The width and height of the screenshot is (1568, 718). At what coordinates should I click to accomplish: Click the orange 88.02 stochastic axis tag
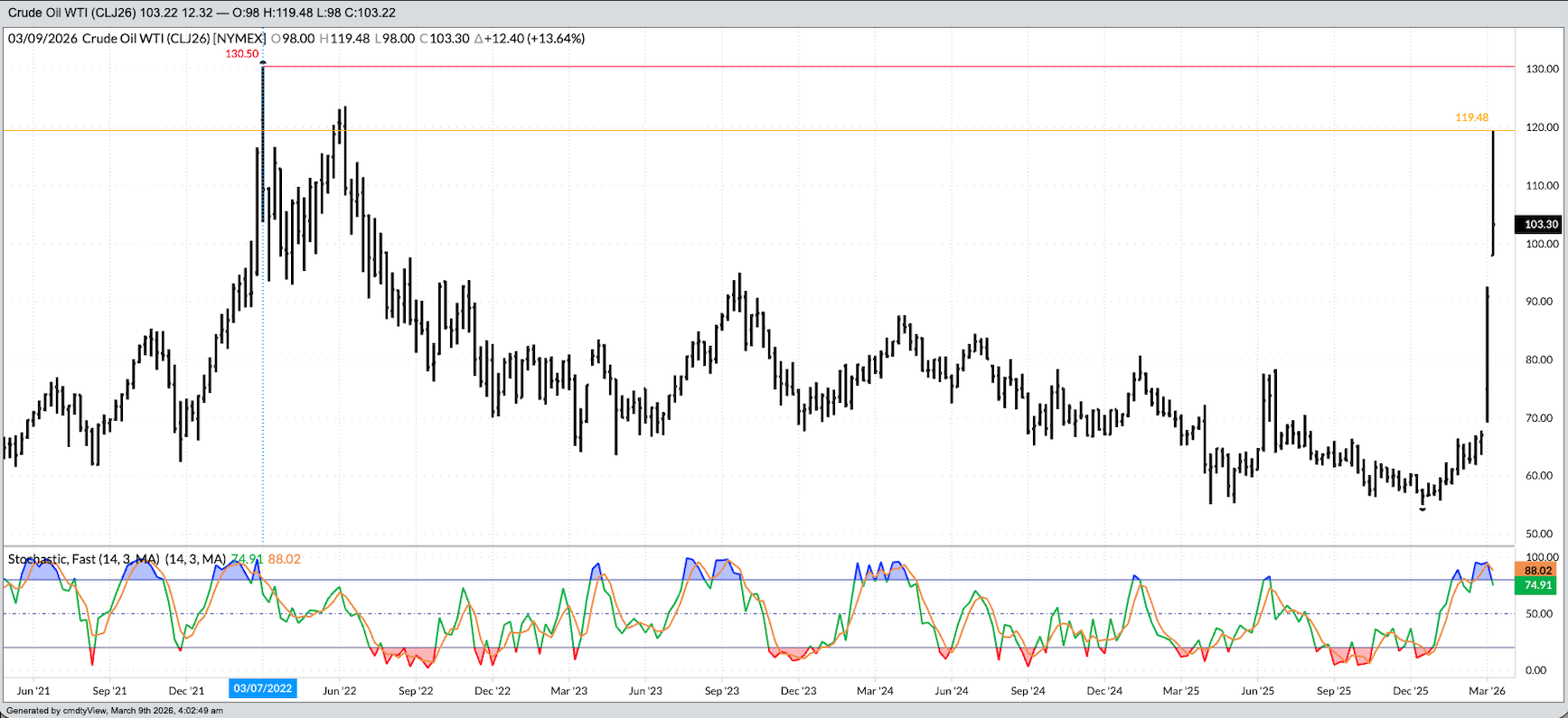coord(1537,571)
